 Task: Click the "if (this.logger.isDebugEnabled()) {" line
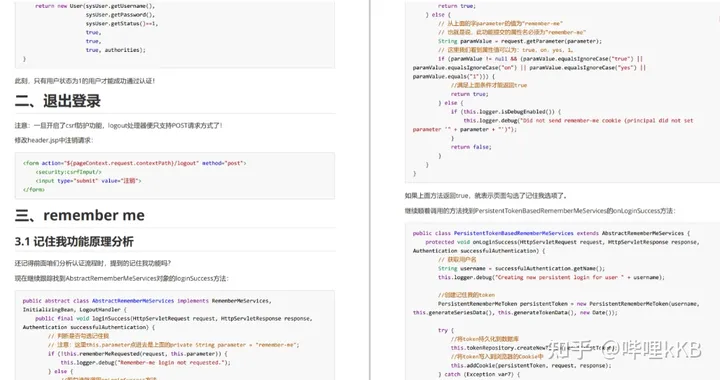[506, 111]
